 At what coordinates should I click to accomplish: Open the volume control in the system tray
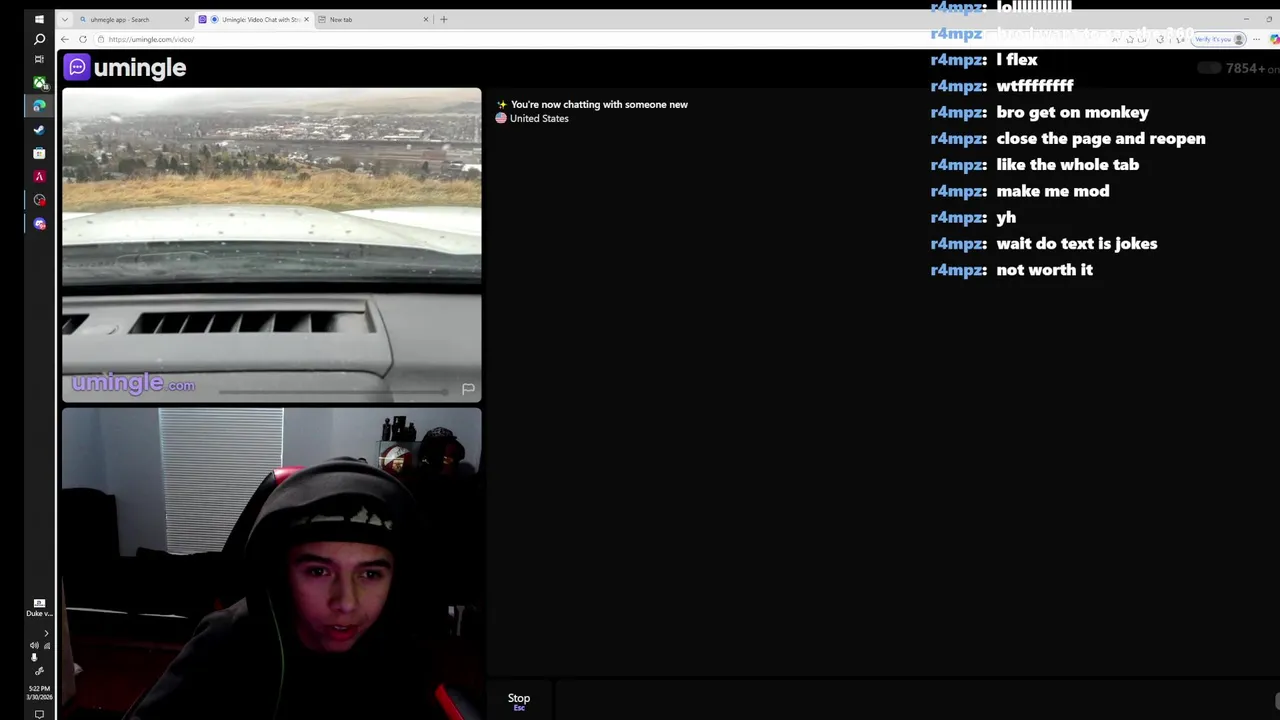point(34,646)
